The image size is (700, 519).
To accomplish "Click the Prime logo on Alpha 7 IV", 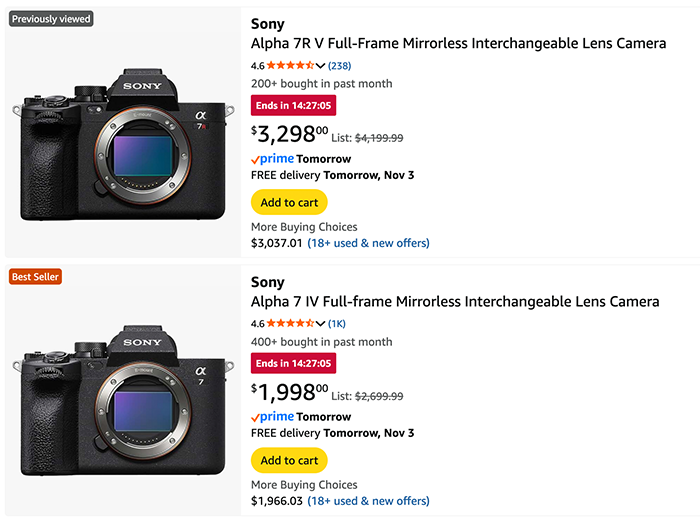I will [272, 417].
